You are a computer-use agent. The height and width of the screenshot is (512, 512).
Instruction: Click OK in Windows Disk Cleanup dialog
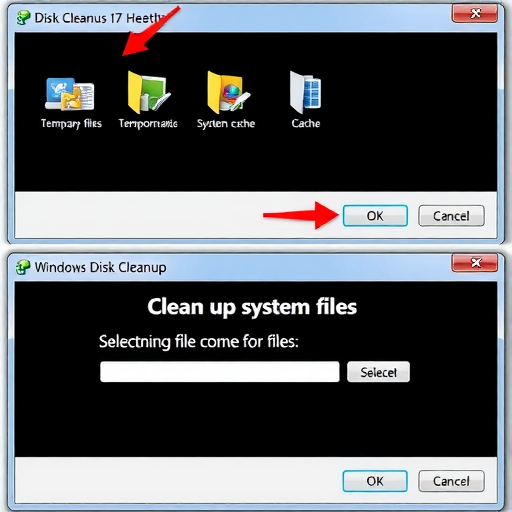point(375,481)
